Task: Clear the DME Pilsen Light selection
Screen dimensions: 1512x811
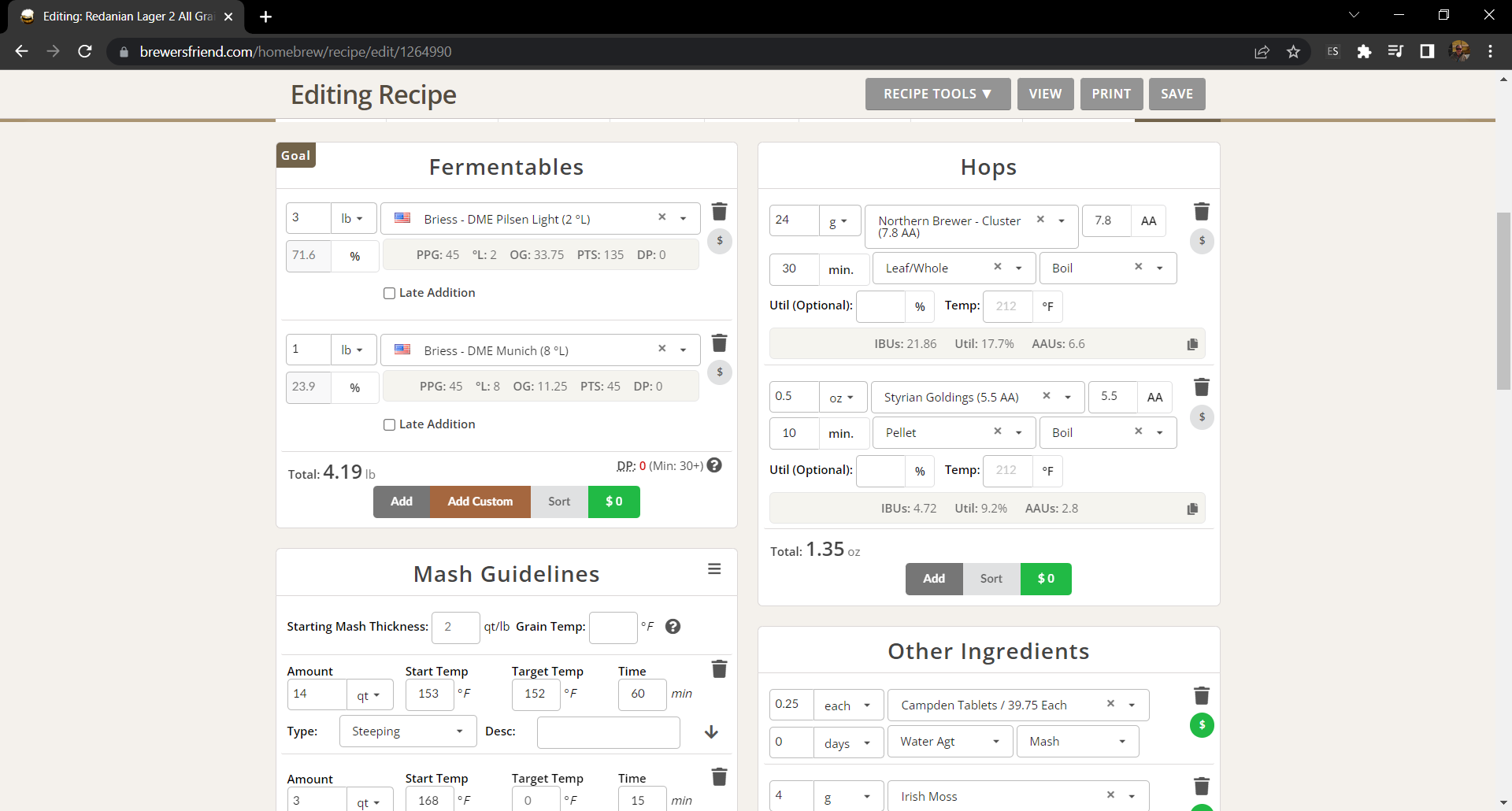Action: click(x=661, y=217)
